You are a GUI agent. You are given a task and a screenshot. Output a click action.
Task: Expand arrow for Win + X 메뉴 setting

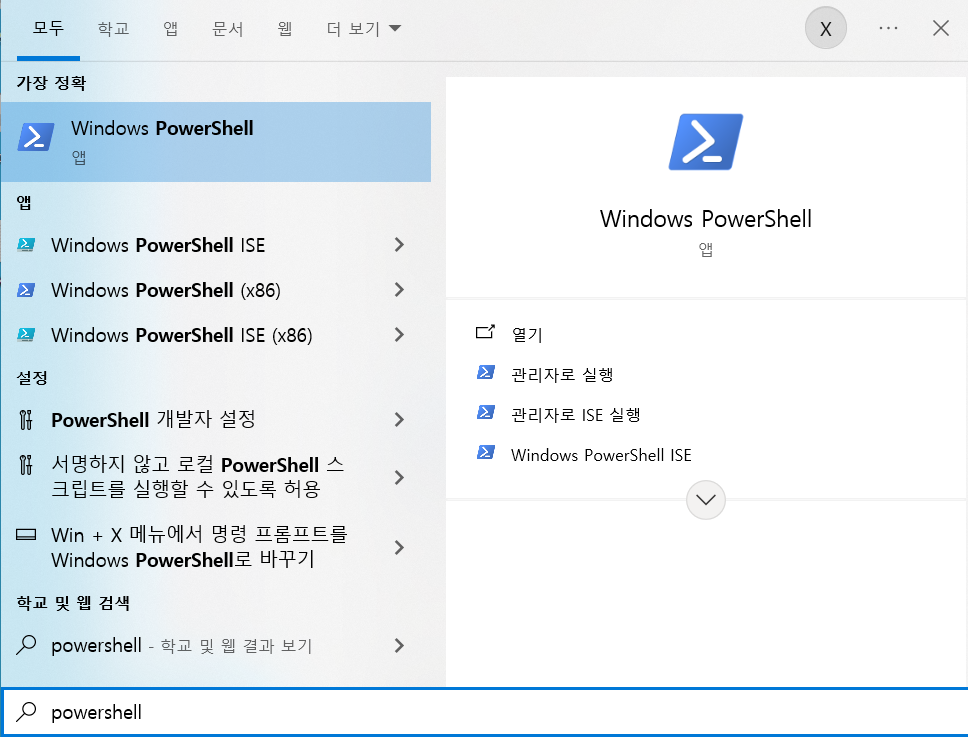(399, 548)
